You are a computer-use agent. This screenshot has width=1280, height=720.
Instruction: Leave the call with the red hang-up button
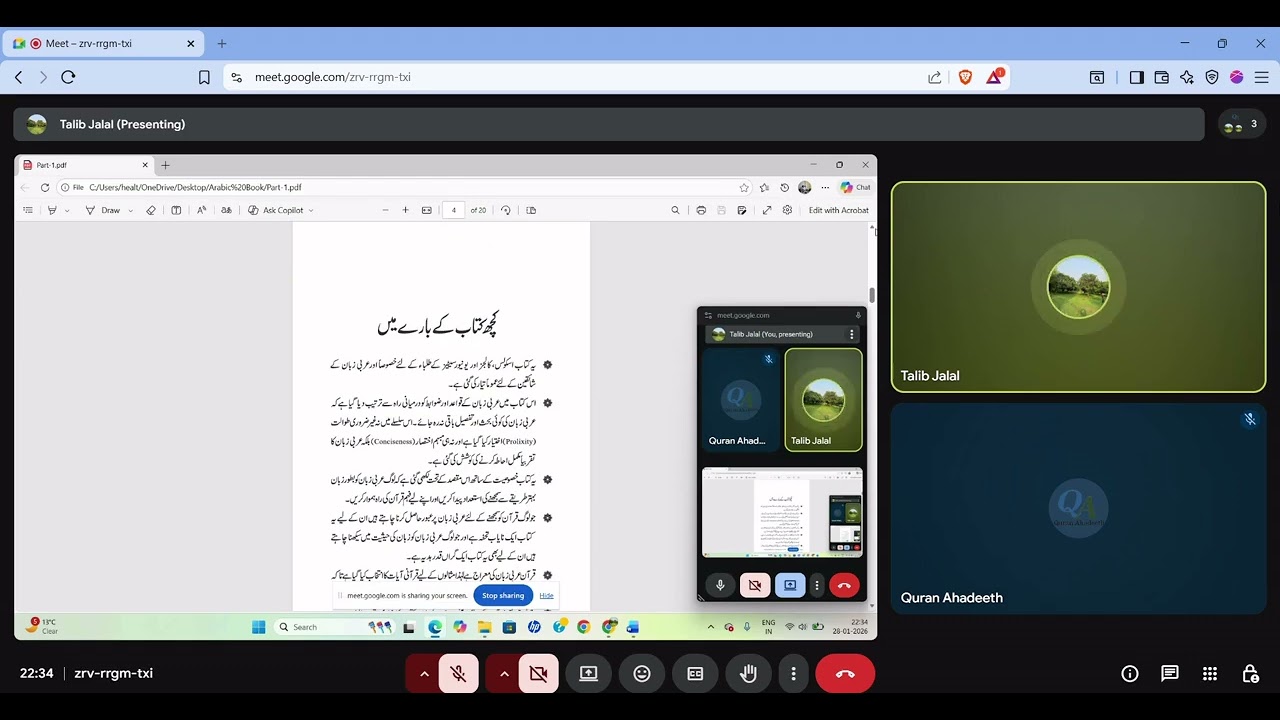845,674
